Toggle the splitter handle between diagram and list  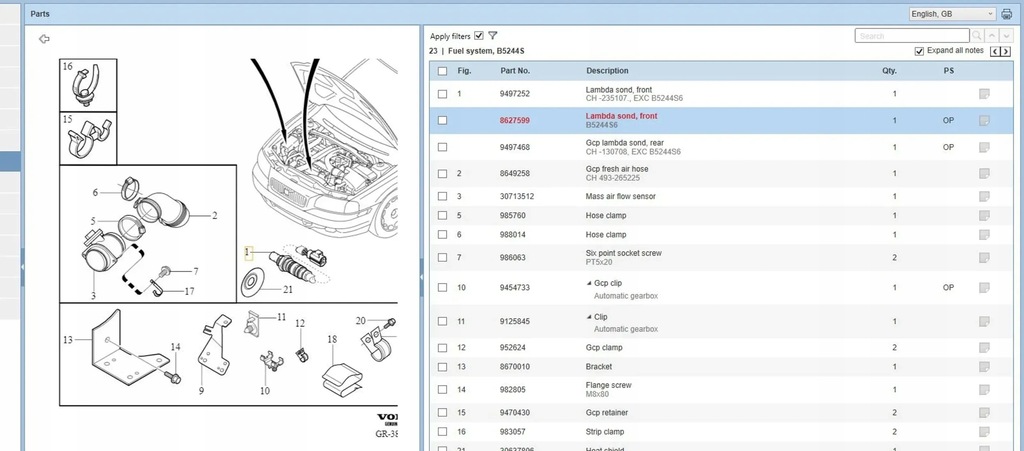point(421,277)
